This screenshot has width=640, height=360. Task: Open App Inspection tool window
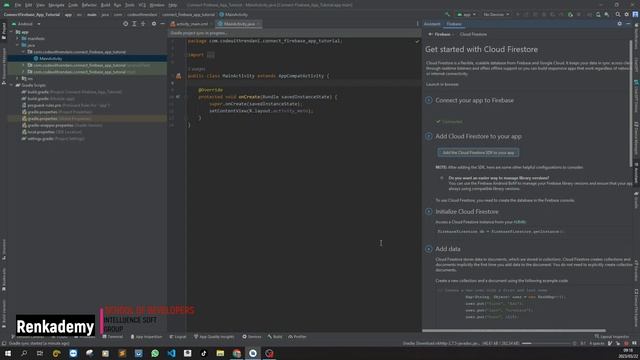(x=146, y=337)
